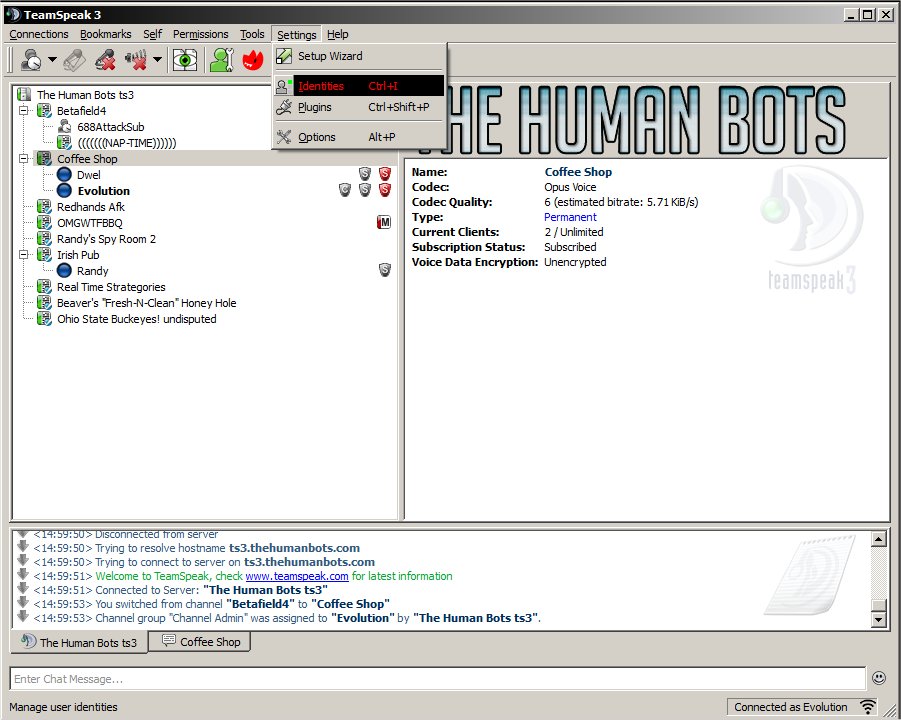Open the Help menu
This screenshot has width=901, height=720.
tap(338, 34)
